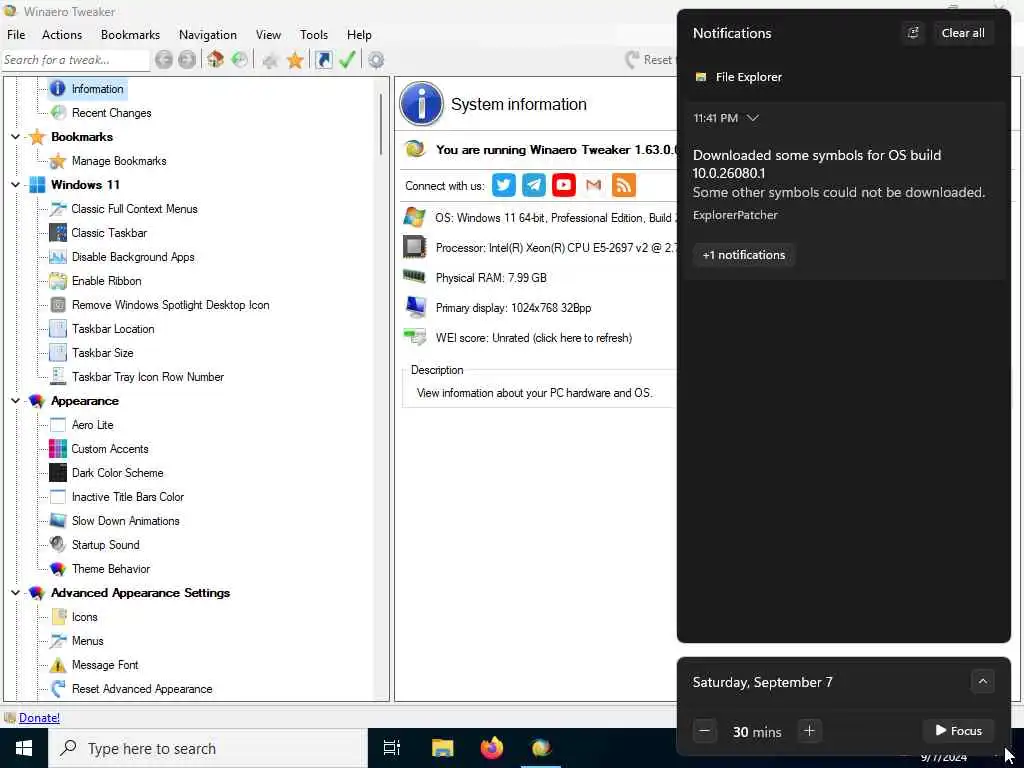Select Manage Bookmarks tree item
The width and height of the screenshot is (1024, 768).
click(x=119, y=161)
